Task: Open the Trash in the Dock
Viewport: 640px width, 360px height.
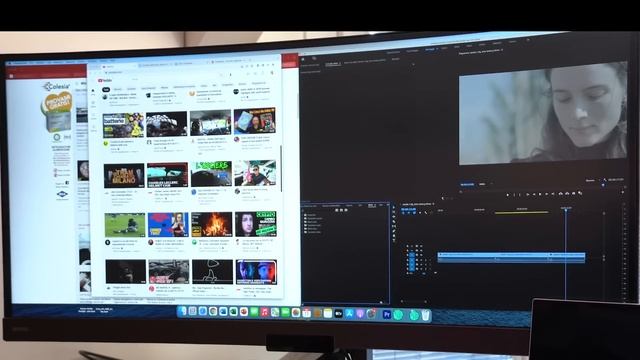Action: click(425, 316)
